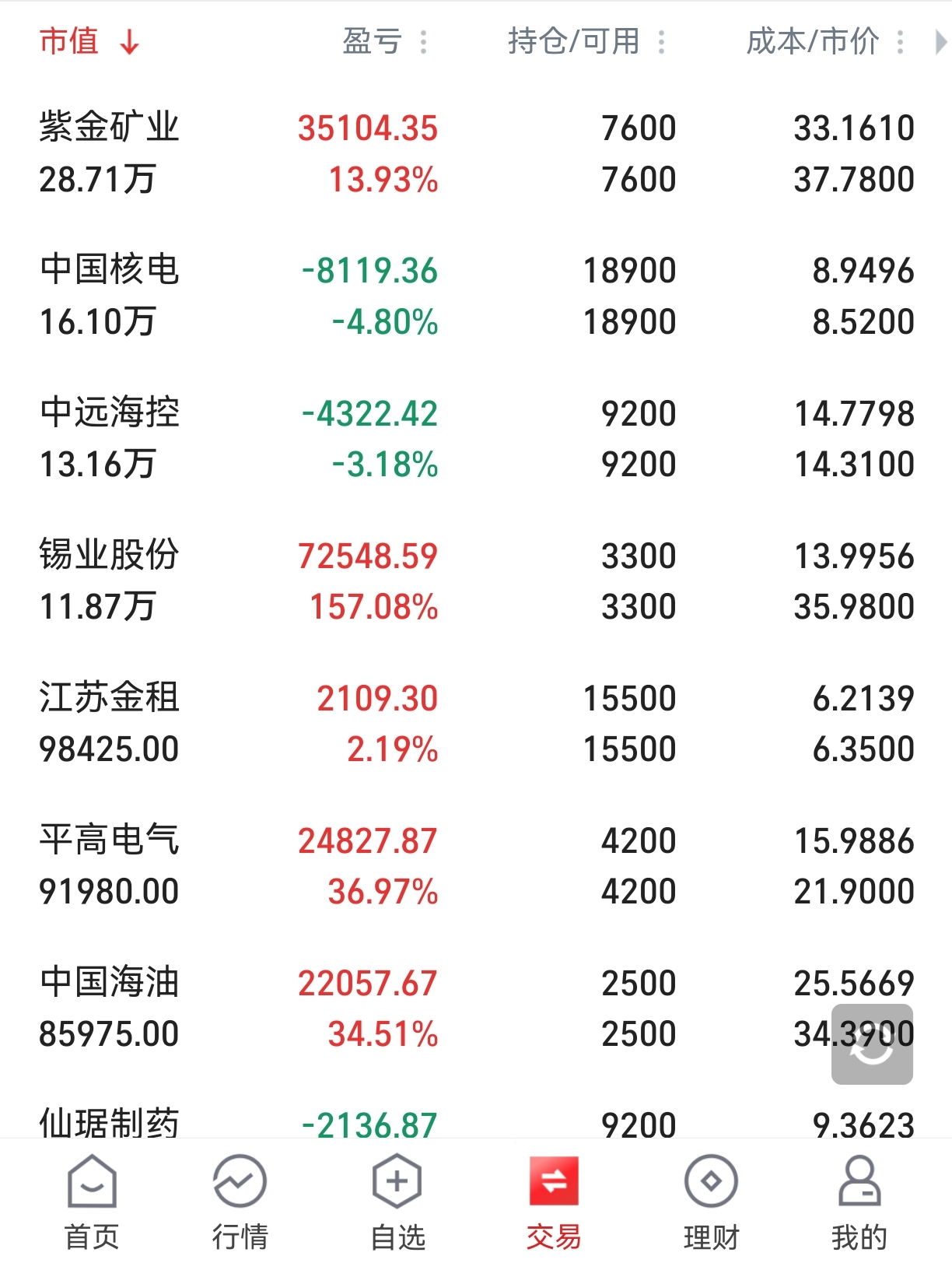
Task: Select the 中国海油 stock name
Action: 109,982
